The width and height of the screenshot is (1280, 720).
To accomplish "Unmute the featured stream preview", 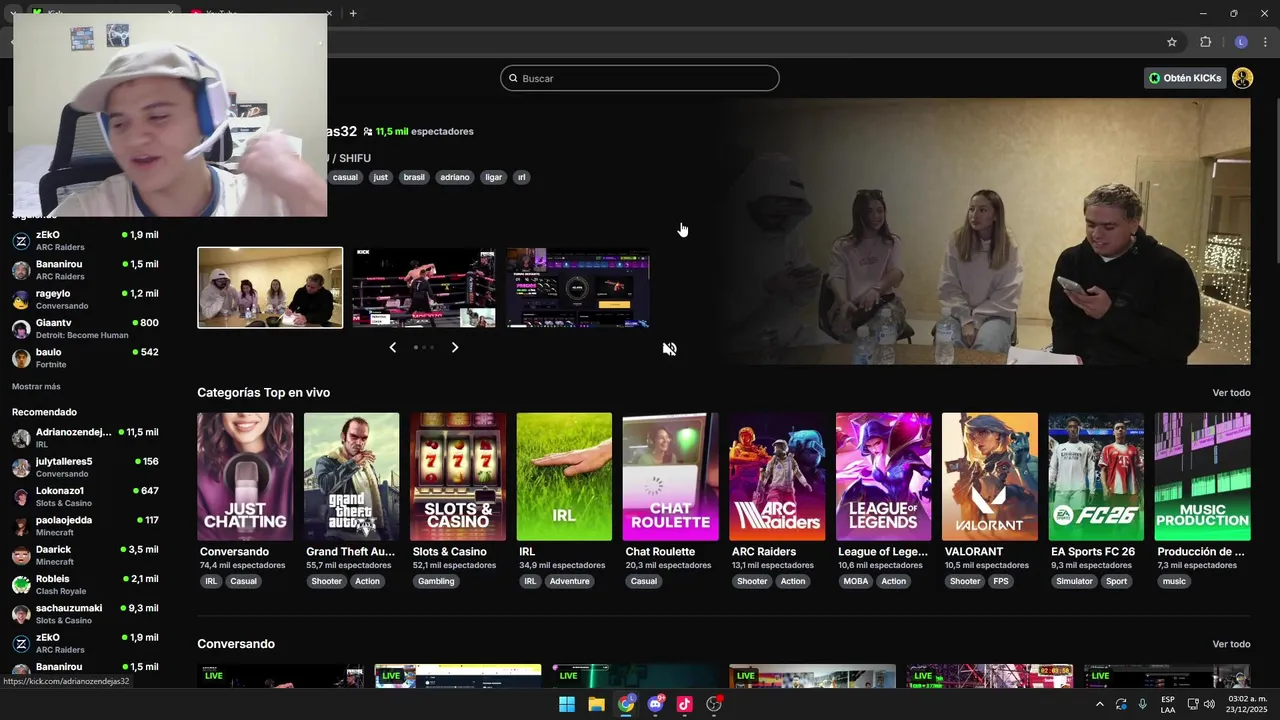I will point(669,349).
